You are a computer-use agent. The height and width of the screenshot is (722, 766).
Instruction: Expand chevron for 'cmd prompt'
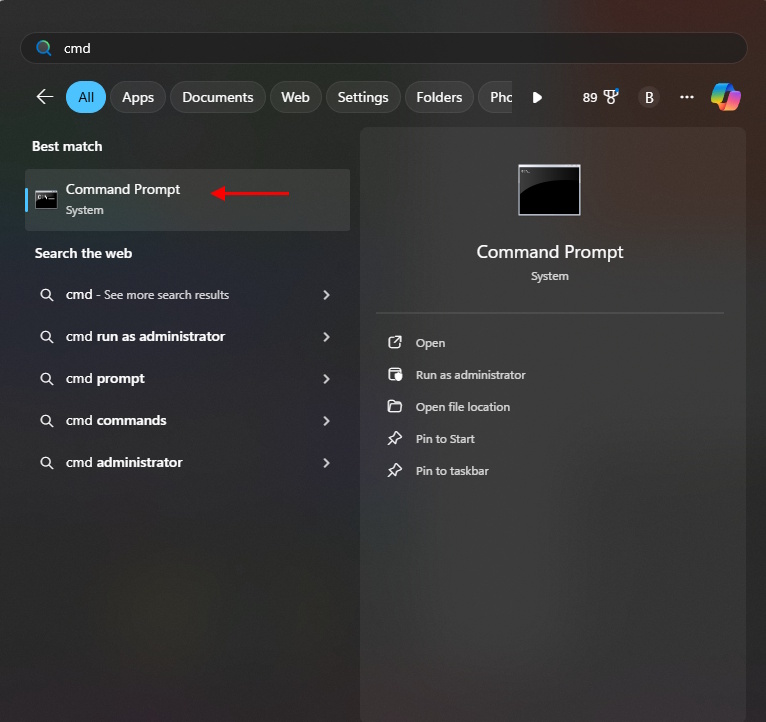[x=326, y=379]
